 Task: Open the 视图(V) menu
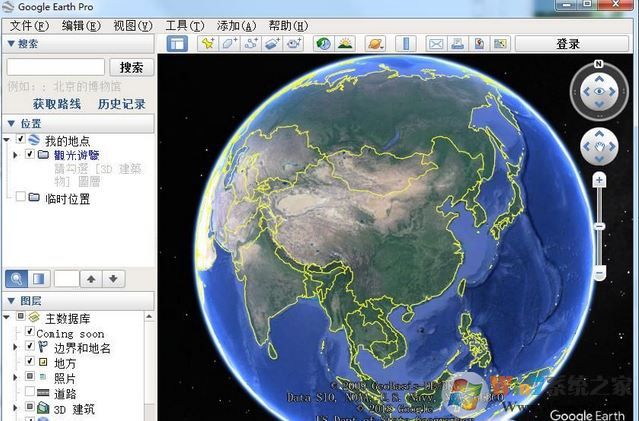[x=132, y=25]
